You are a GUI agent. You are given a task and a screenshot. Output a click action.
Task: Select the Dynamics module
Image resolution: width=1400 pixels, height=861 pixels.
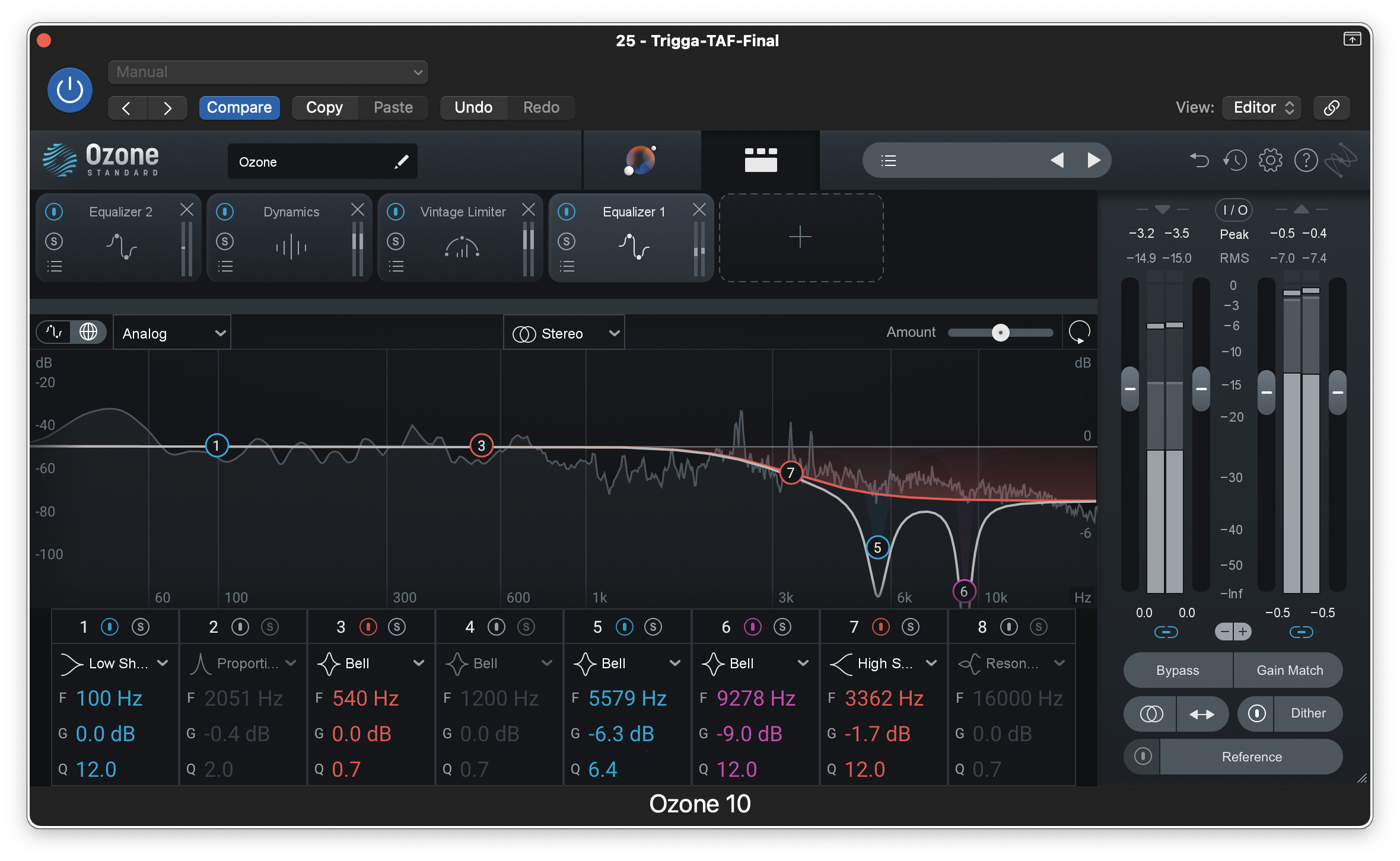[x=290, y=238]
